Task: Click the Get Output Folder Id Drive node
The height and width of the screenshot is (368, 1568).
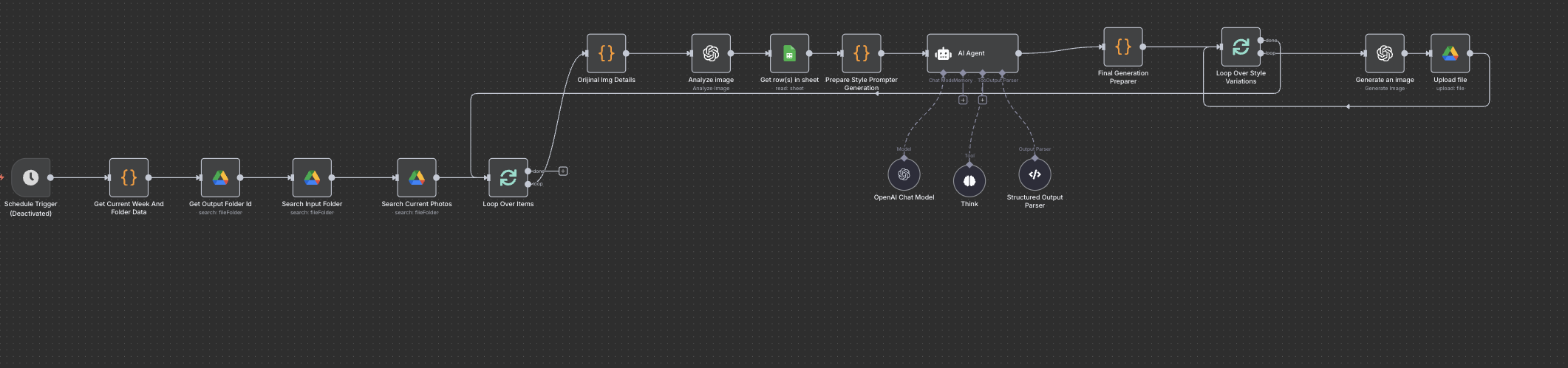Action: click(220, 177)
